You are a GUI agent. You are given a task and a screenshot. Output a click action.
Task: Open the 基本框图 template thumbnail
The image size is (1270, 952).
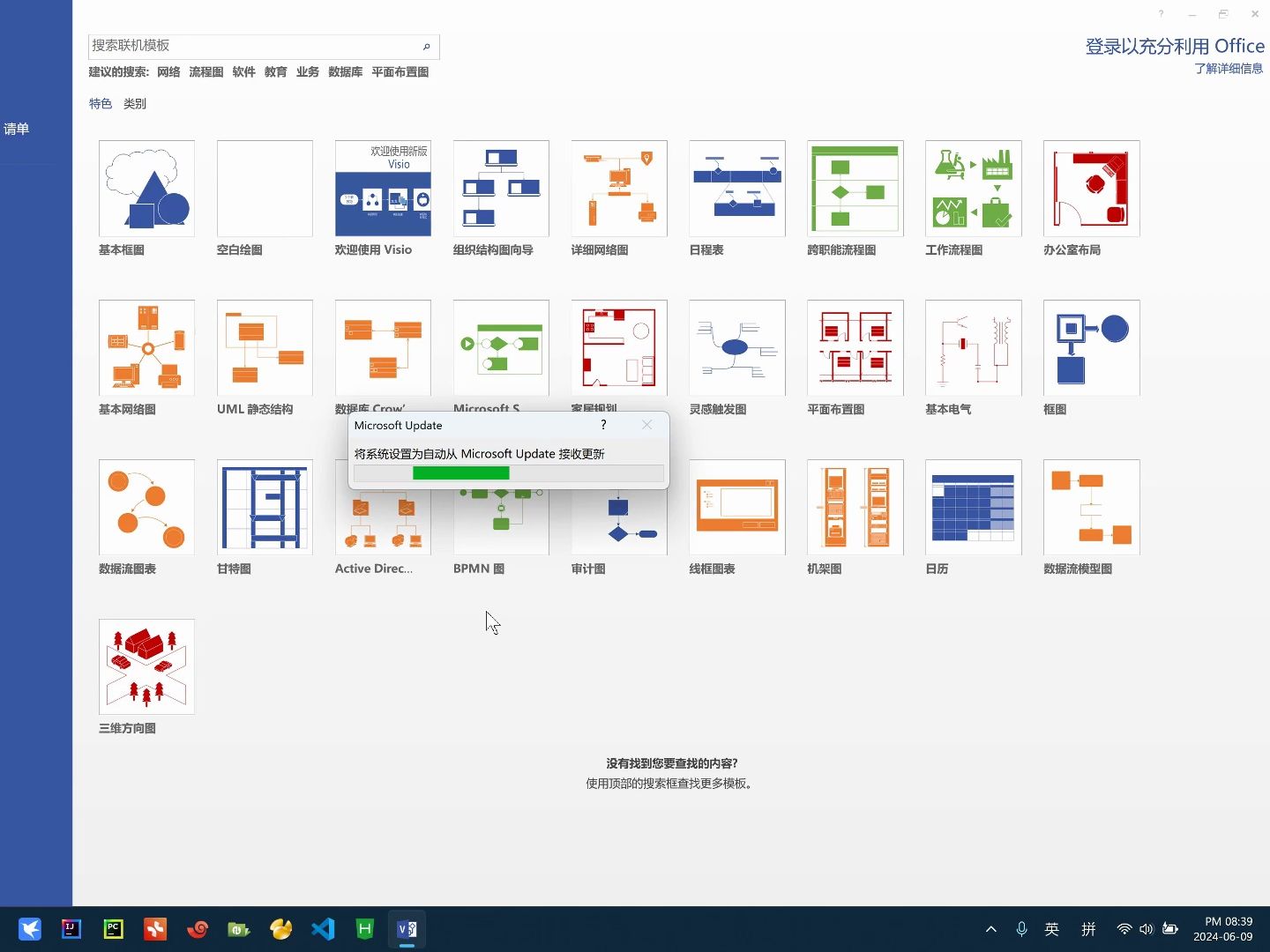point(146,189)
